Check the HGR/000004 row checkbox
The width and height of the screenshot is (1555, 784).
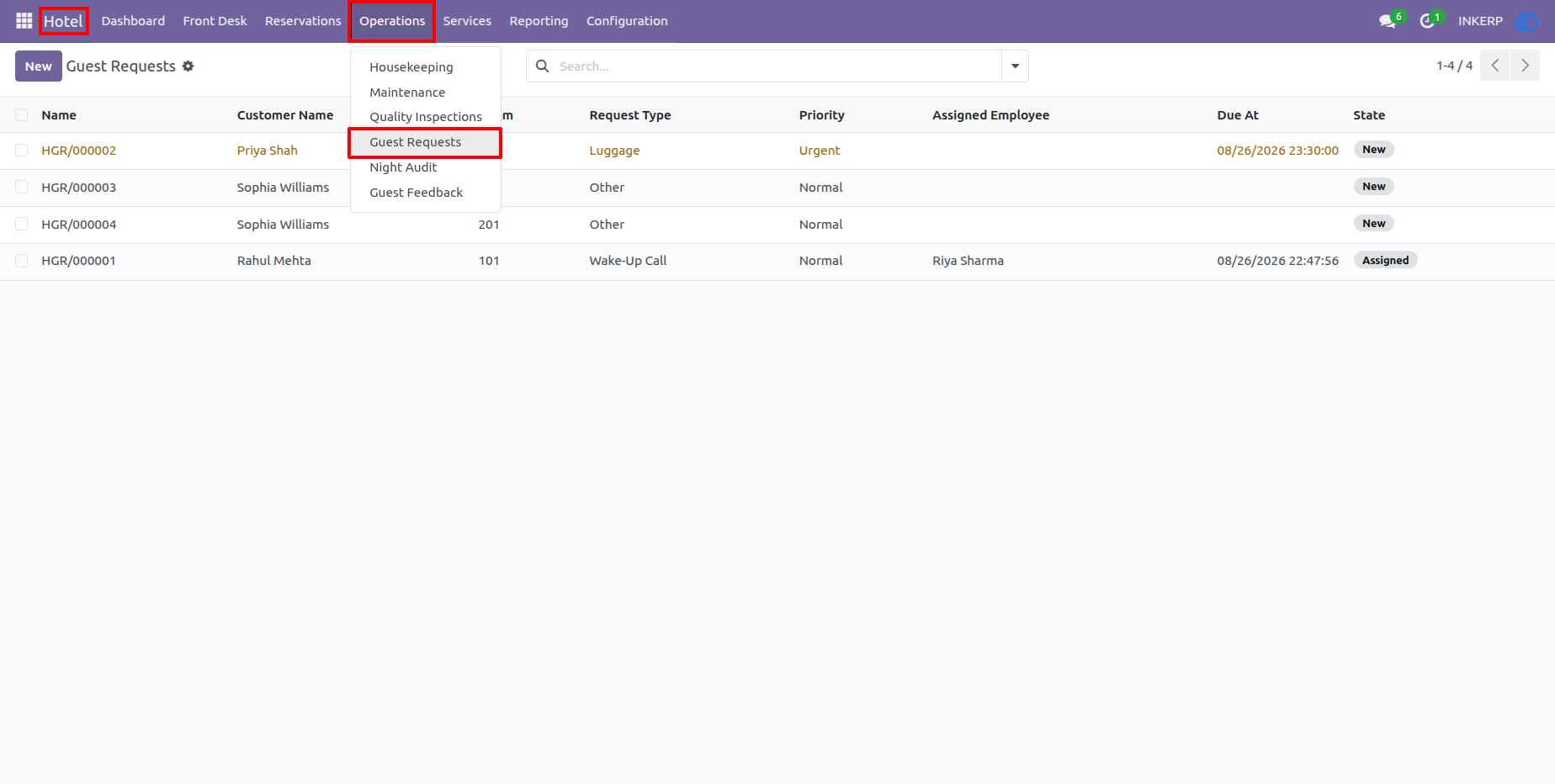(22, 224)
